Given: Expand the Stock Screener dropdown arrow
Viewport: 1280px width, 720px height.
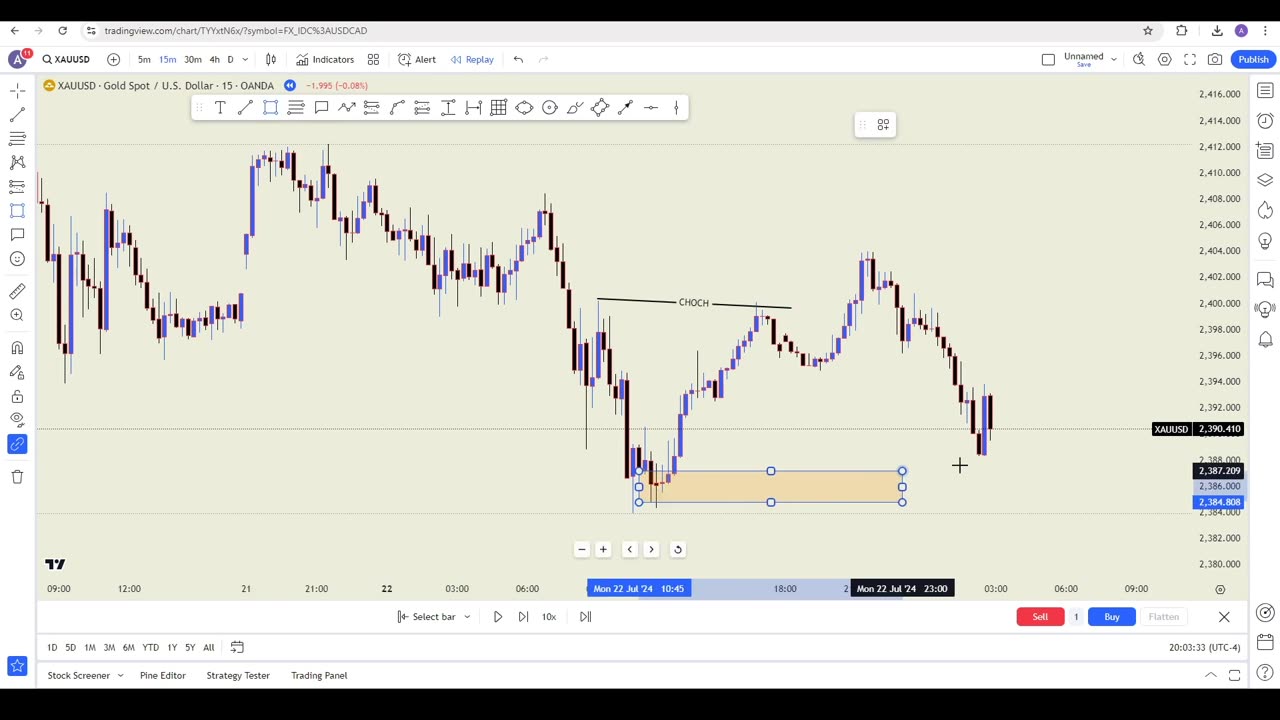Looking at the screenshot, I should 120,675.
